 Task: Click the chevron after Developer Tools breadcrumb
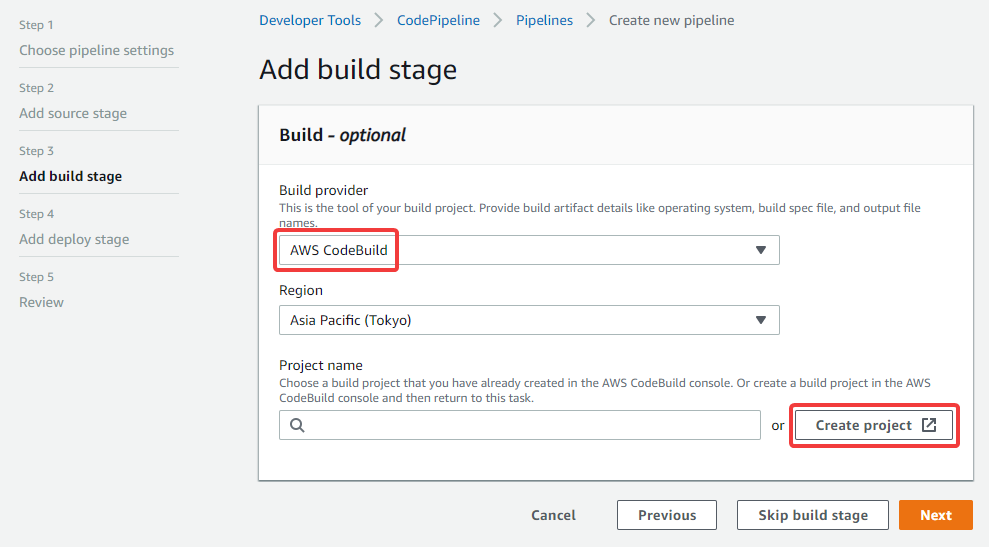[x=378, y=20]
